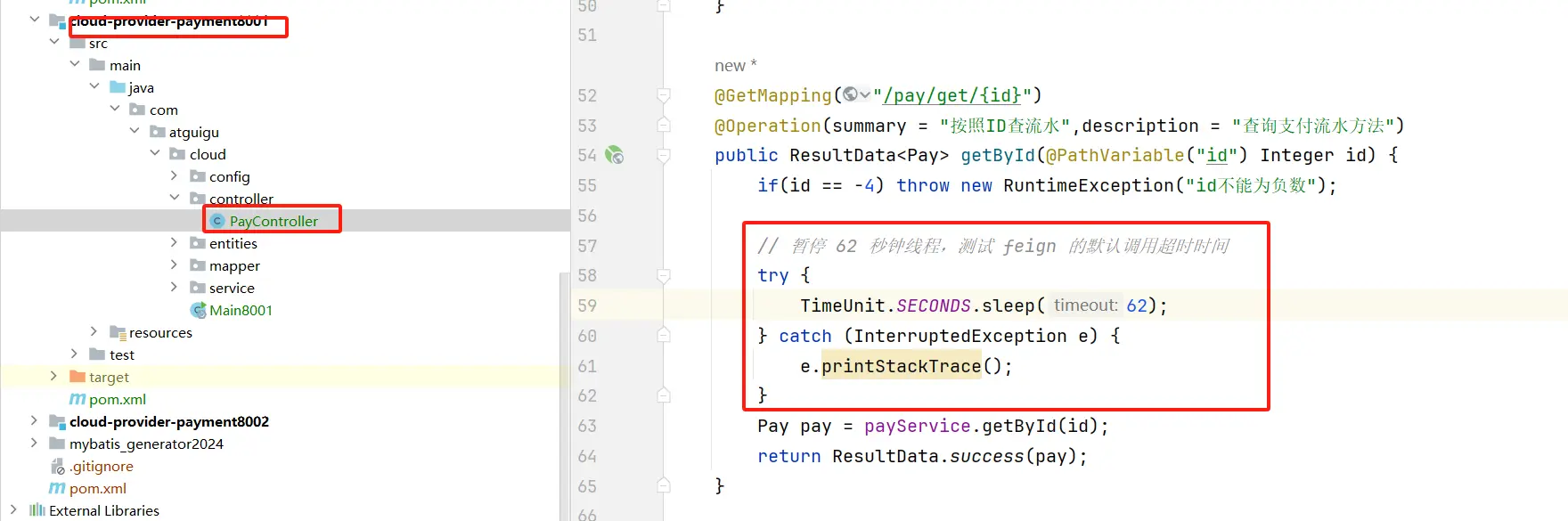1568x521 pixels.
Task: Expand the cloud-provider-payment8002 module
Action: coord(34,421)
